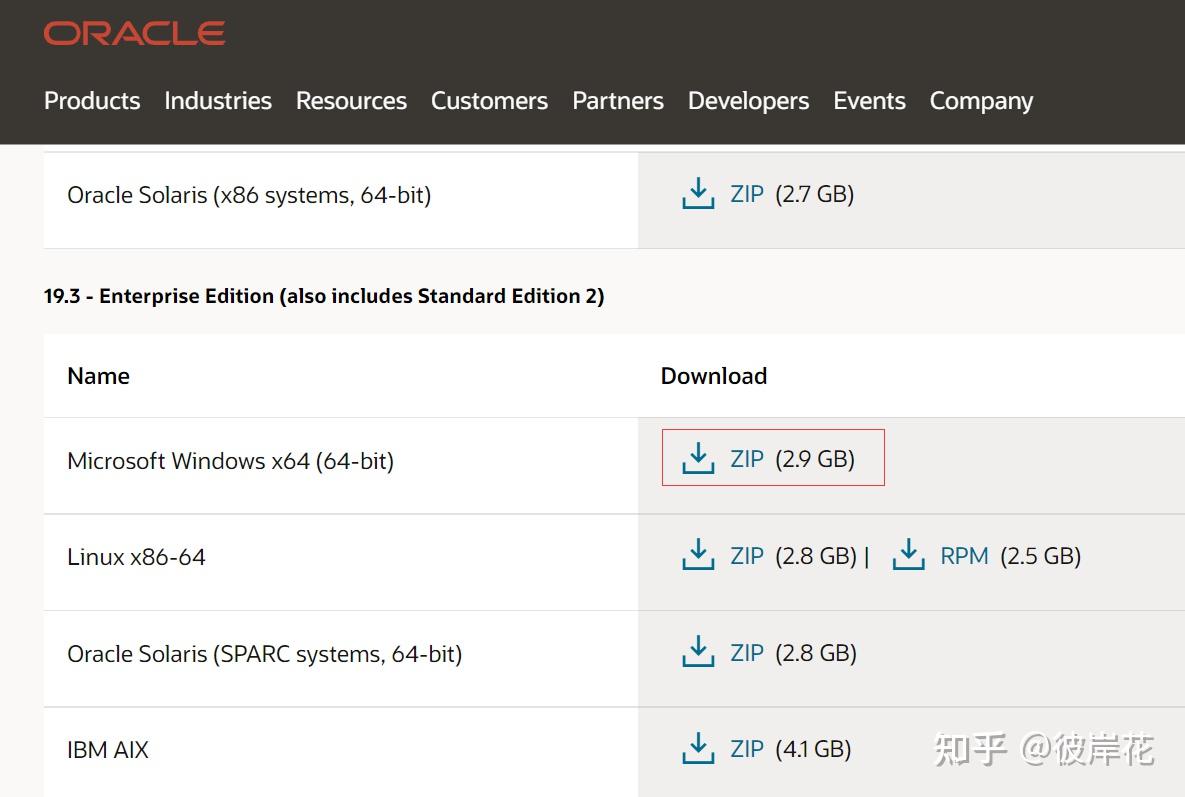Download the Linux x86-64 ZIP link
This screenshot has width=1185, height=797.
coord(747,555)
